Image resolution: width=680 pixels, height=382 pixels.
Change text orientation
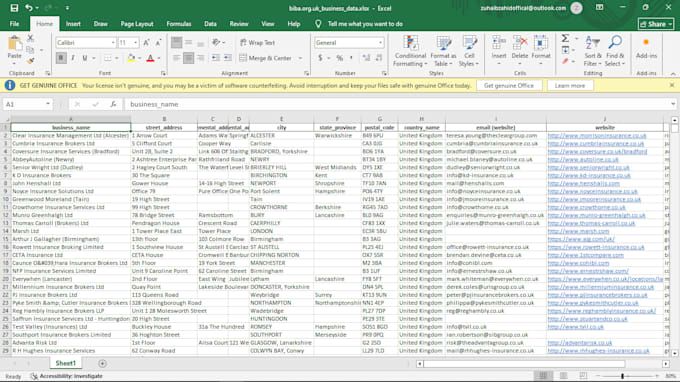point(216,42)
